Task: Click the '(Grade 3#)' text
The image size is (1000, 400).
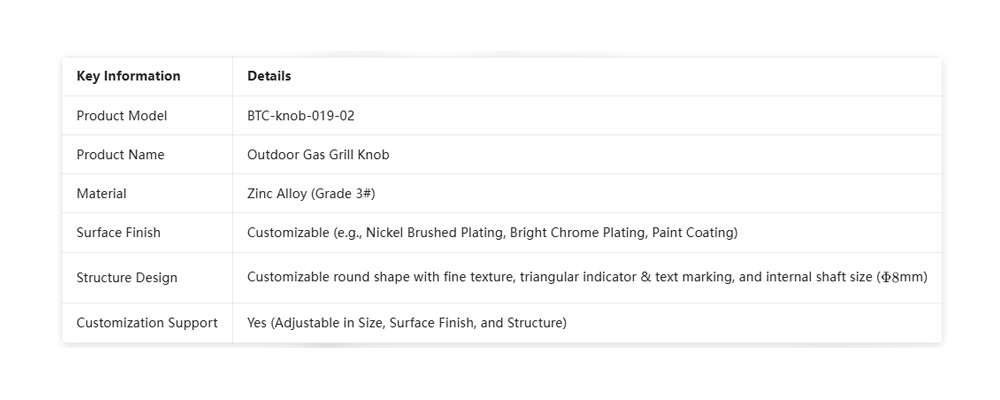Action: coord(345,194)
